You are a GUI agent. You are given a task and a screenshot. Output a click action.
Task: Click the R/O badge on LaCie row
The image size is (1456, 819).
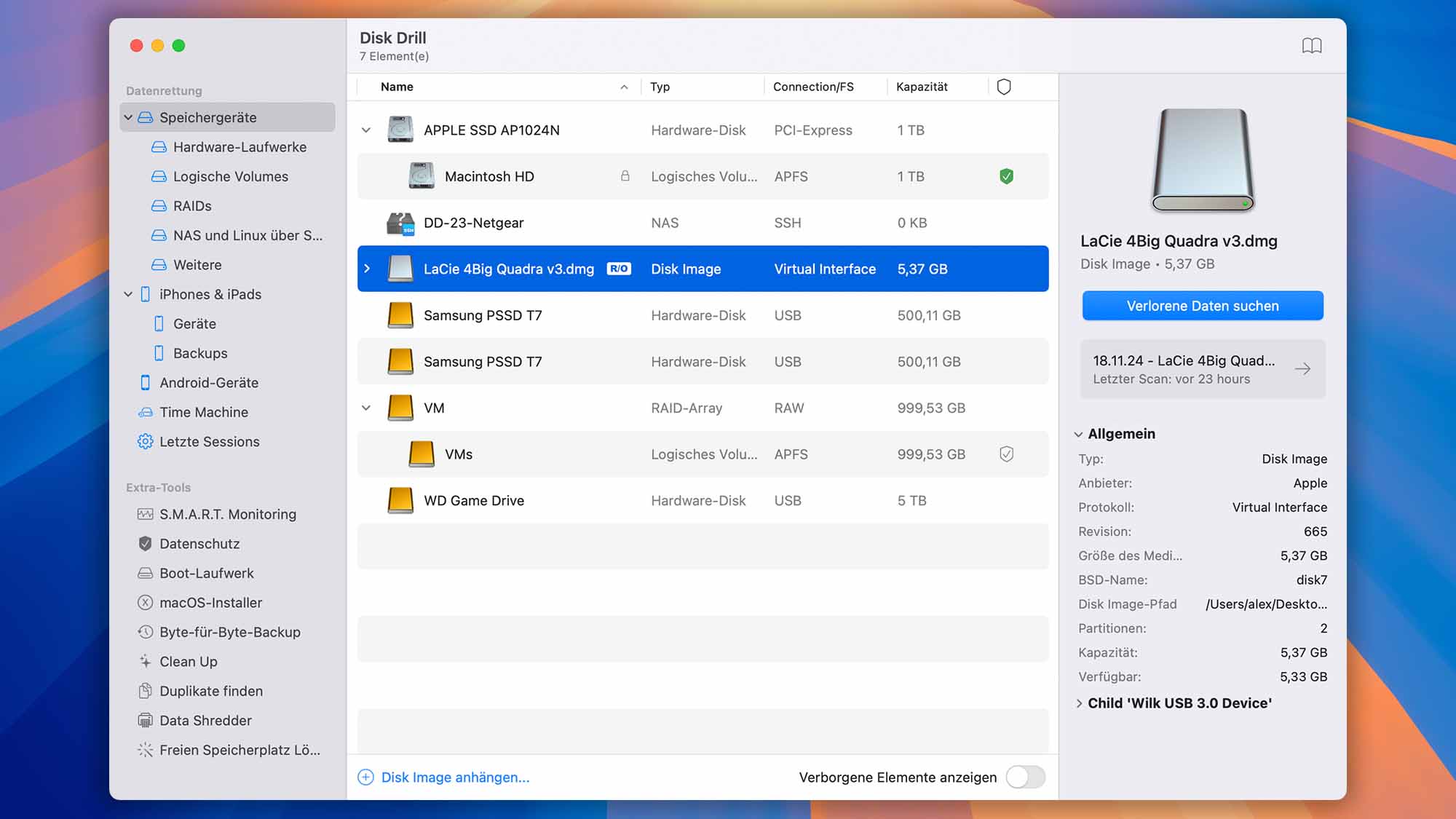click(x=619, y=269)
